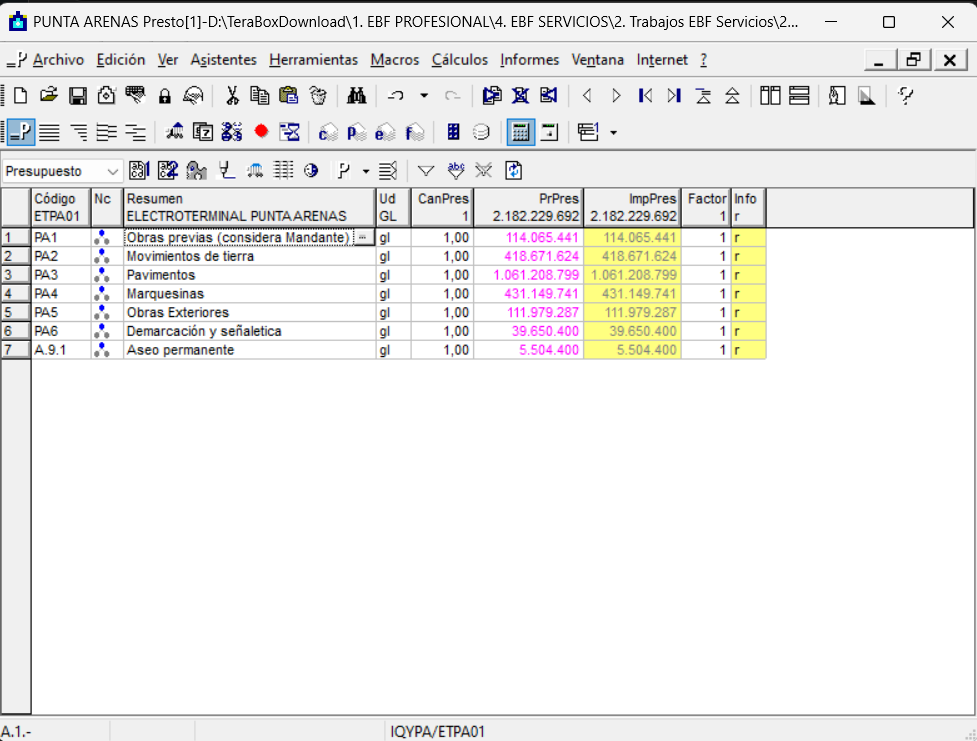Remove filter with crossed funnel icon
Viewport: 977px width, 741px height.
pos(484,170)
